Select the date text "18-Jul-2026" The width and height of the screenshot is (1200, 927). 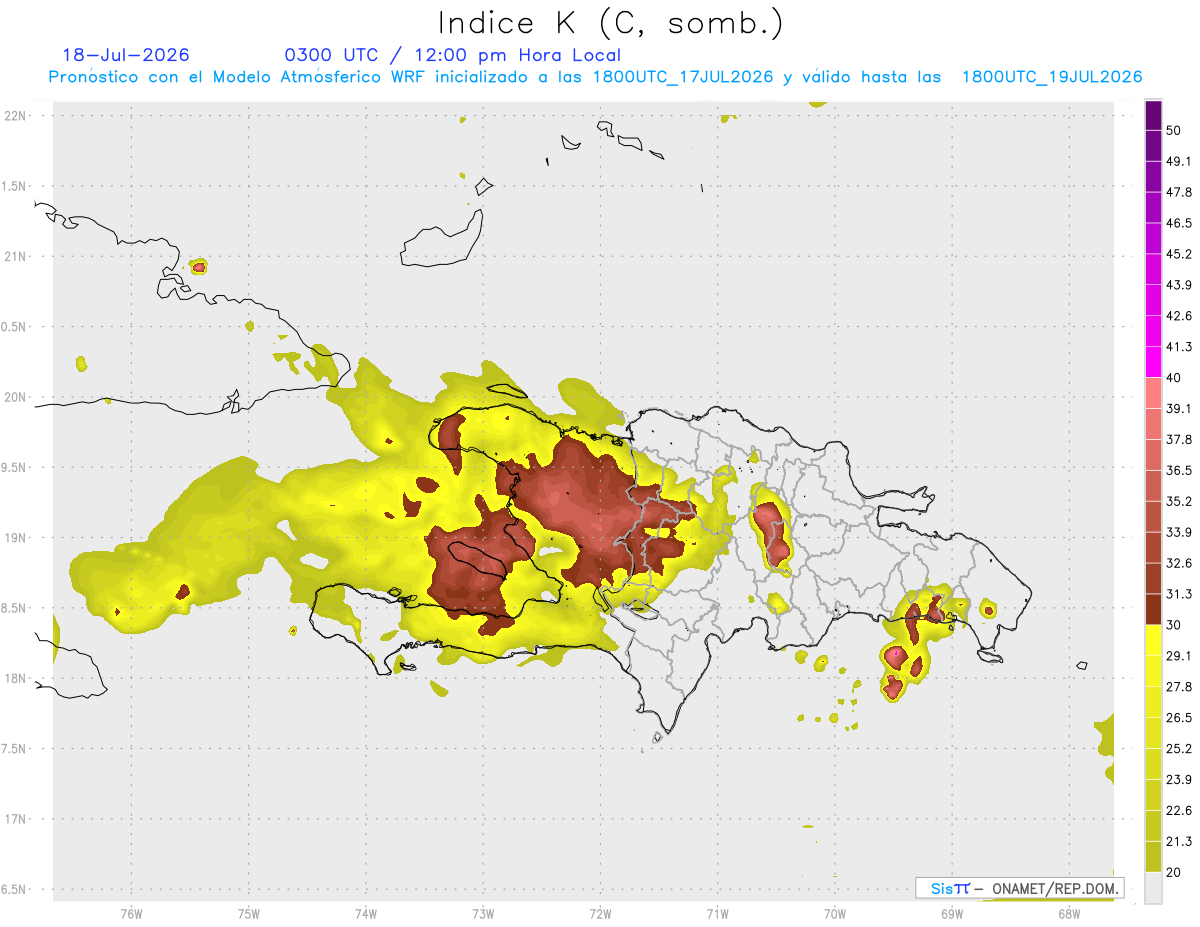pyautogui.click(x=126, y=55)
